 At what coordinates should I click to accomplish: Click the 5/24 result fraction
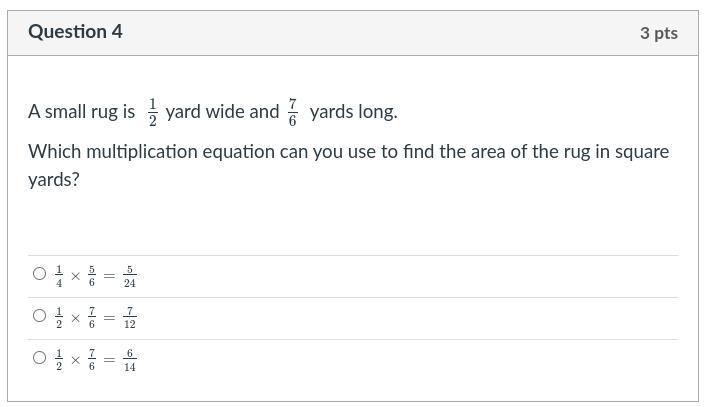click(x=129, y=275)
